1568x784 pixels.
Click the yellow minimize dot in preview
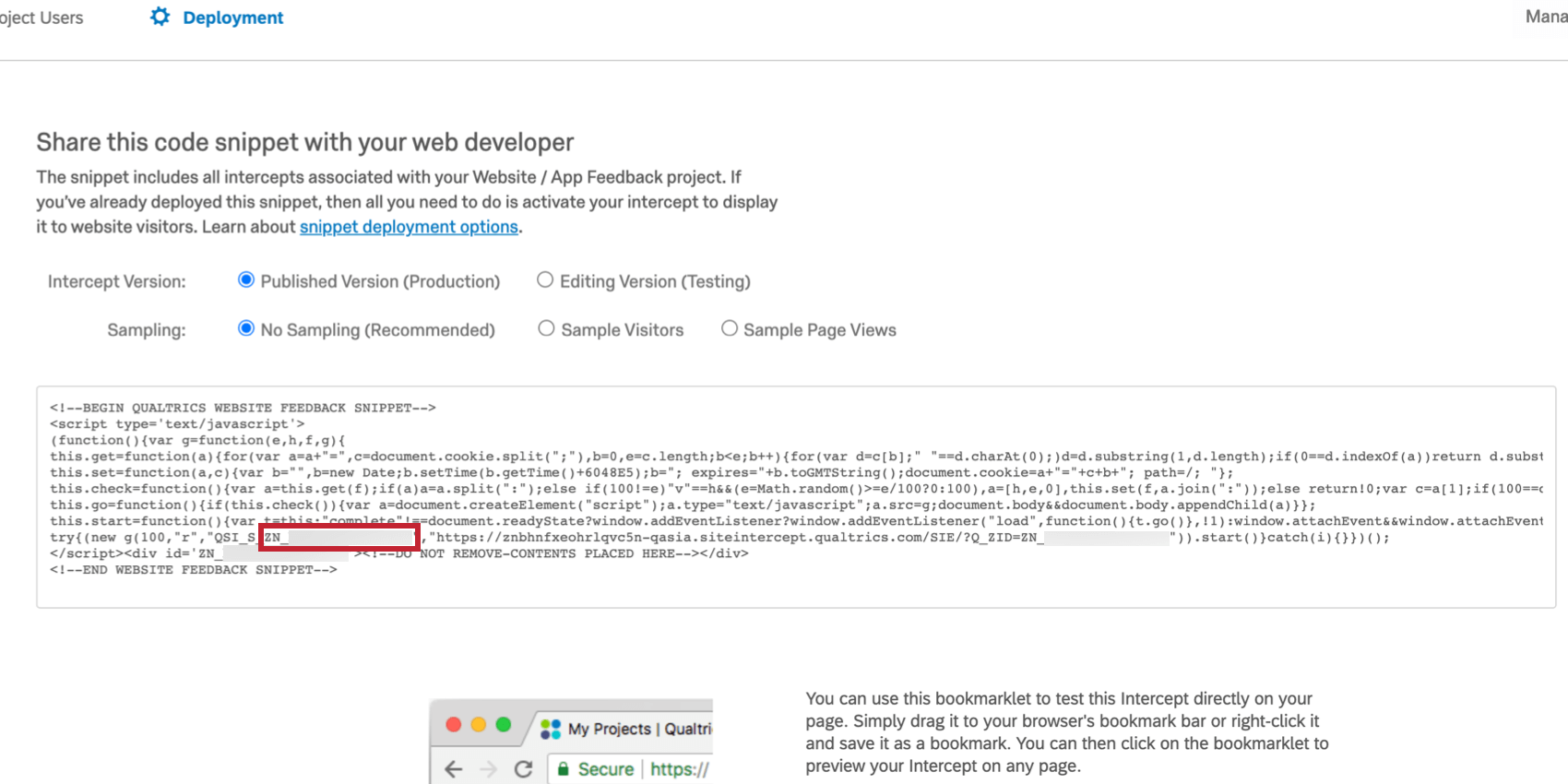478,724
